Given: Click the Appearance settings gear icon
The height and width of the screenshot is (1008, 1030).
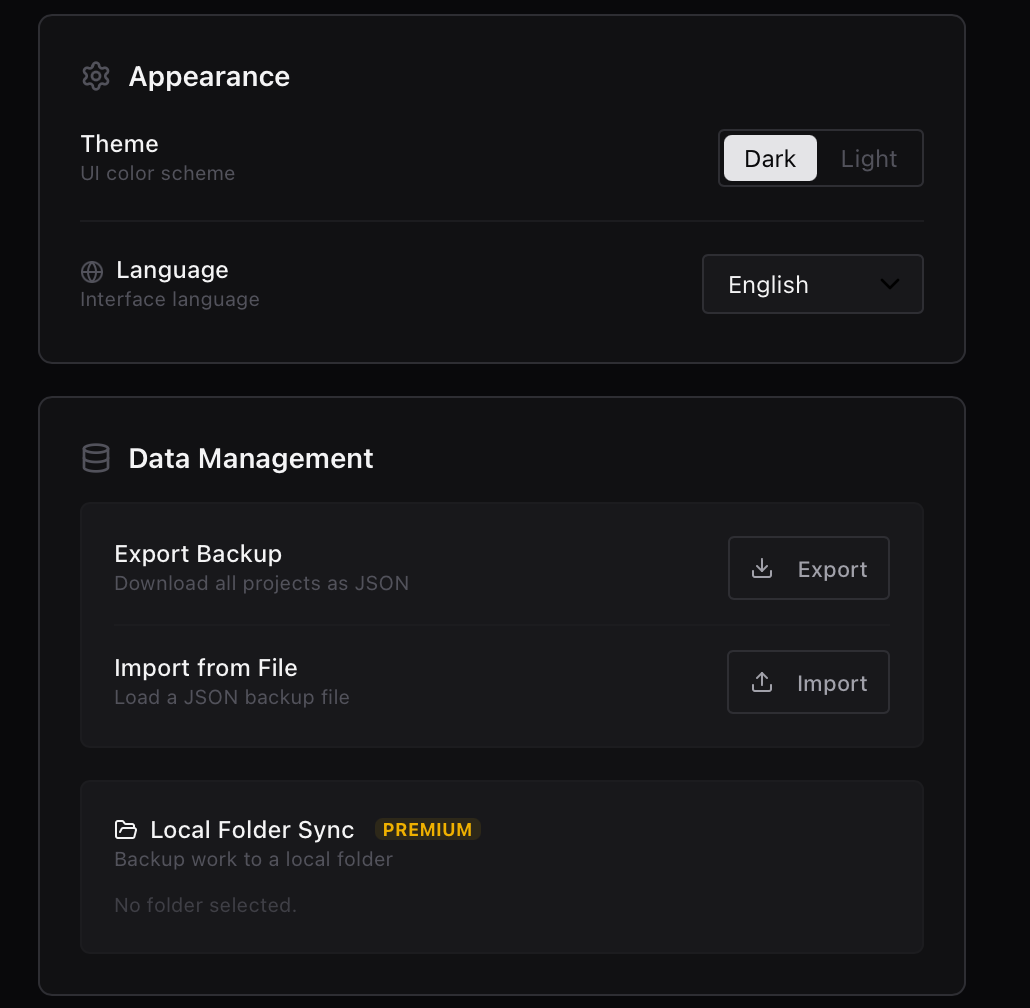Looking at the screenshot, I should coord(95,76).
